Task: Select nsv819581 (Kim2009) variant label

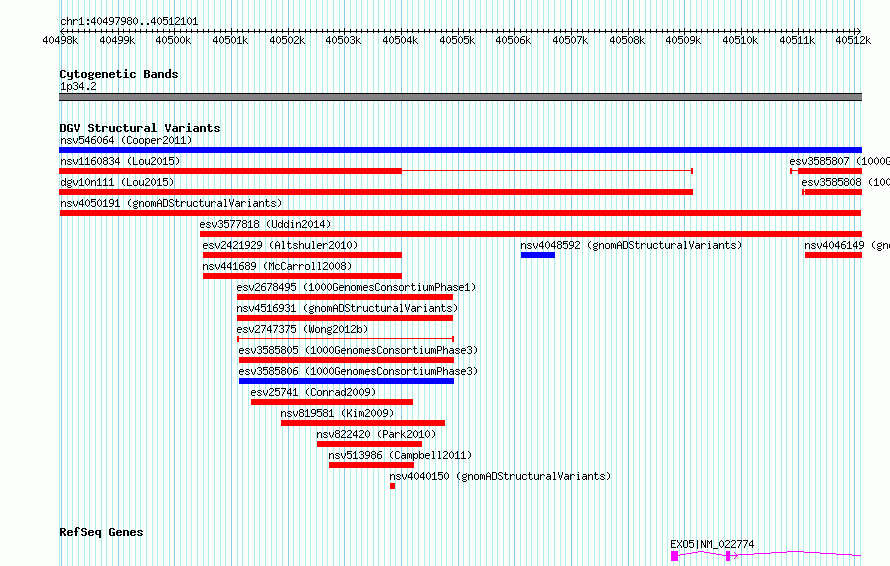Action: tap(337, 413)
